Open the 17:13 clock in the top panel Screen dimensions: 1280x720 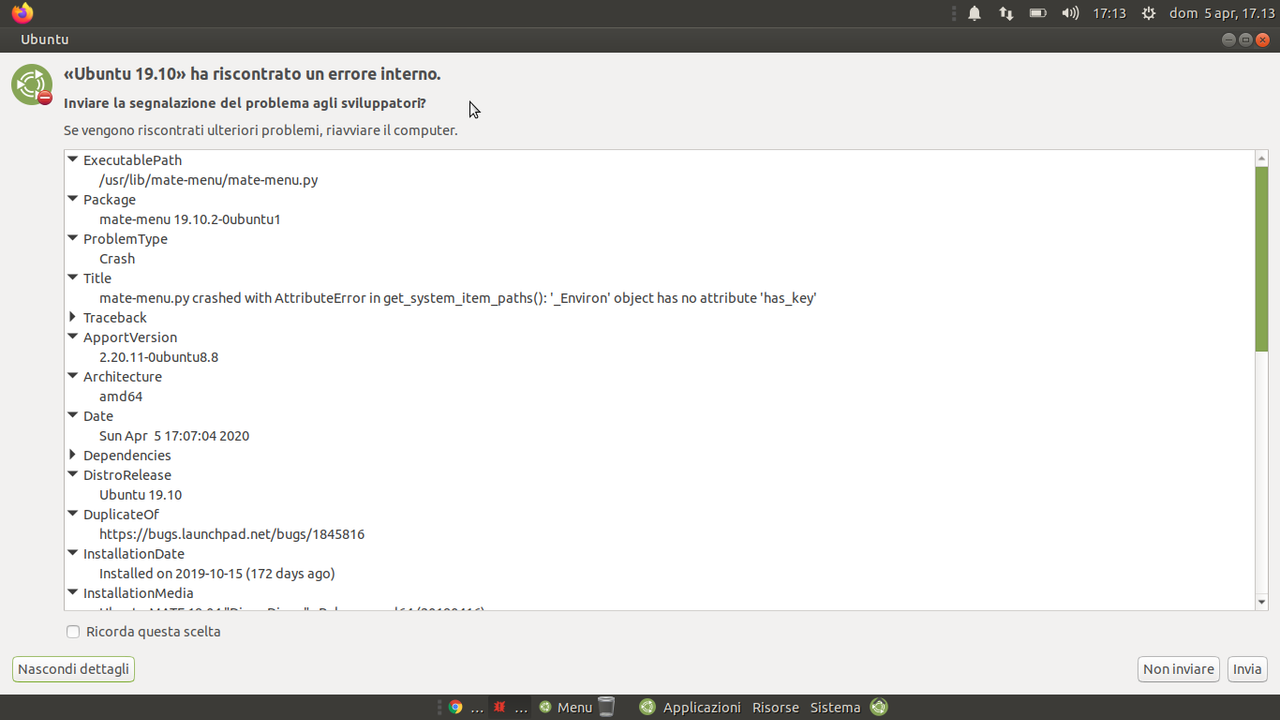point(1109,14)
